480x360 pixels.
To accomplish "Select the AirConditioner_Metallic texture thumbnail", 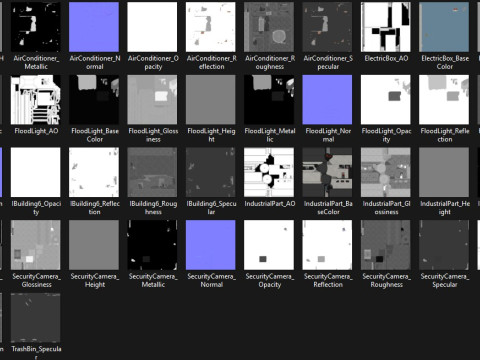I will 36,27.
